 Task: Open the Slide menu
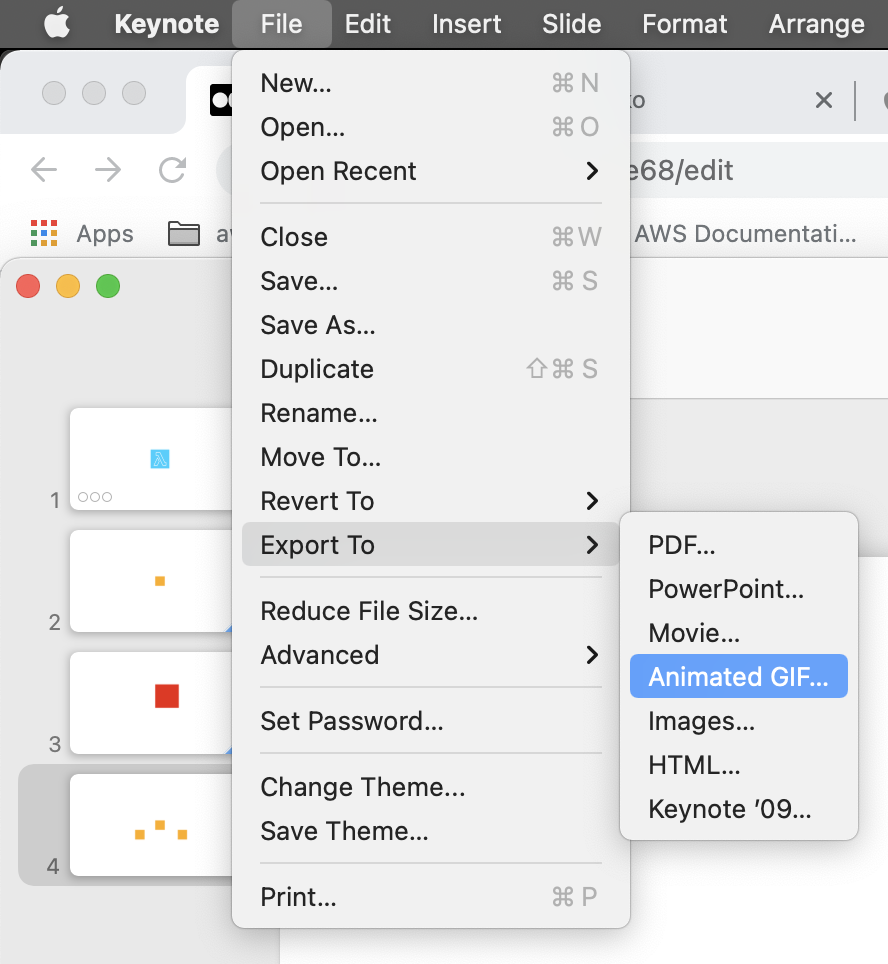571,24
